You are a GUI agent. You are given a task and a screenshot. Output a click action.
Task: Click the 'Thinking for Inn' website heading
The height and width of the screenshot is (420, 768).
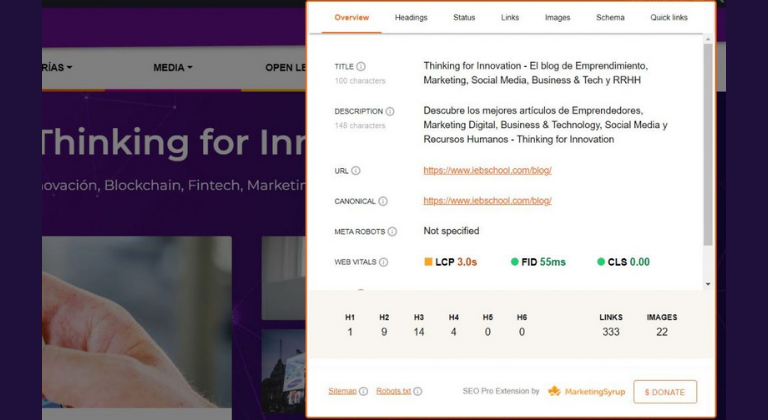coord(172,143)
